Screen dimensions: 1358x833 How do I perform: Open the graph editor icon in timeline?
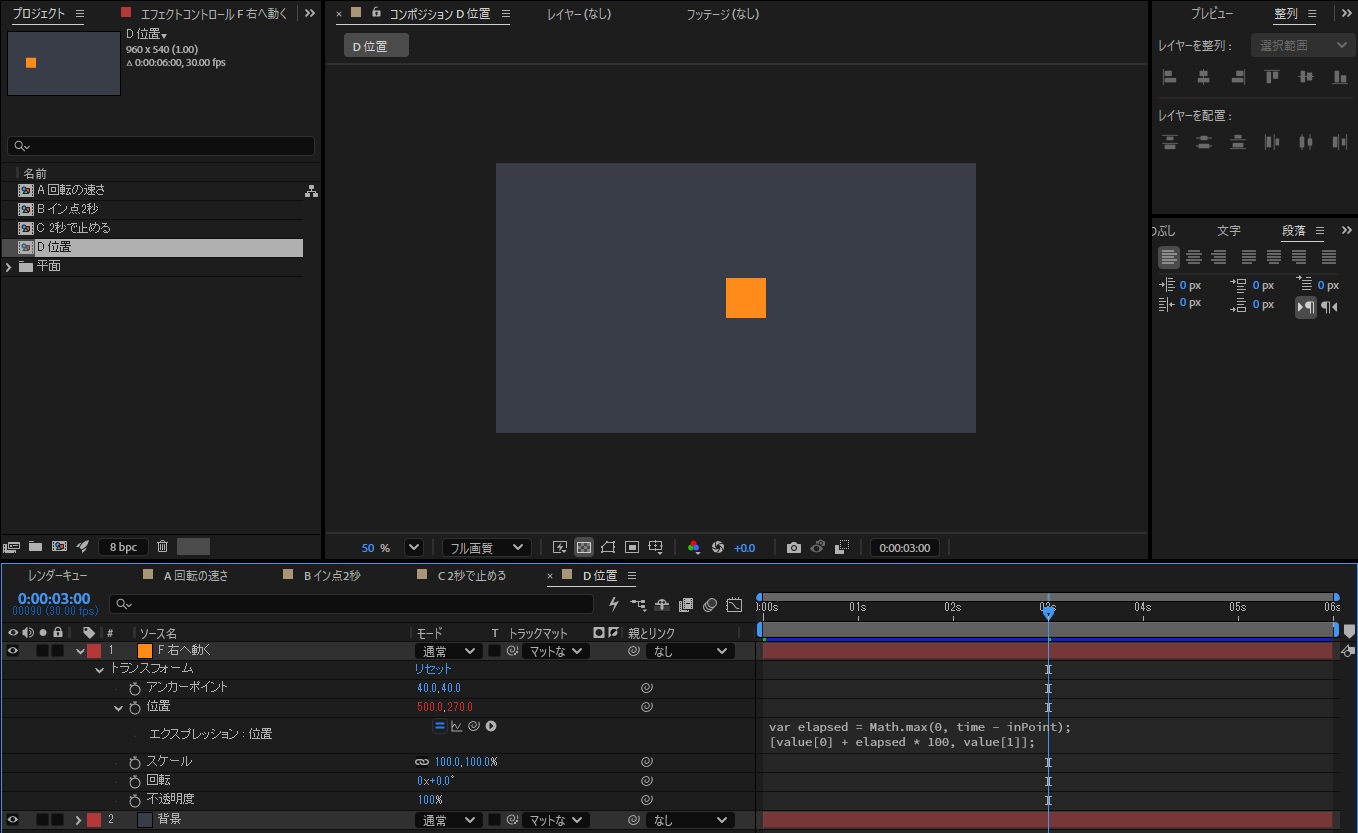pos(734,604)
